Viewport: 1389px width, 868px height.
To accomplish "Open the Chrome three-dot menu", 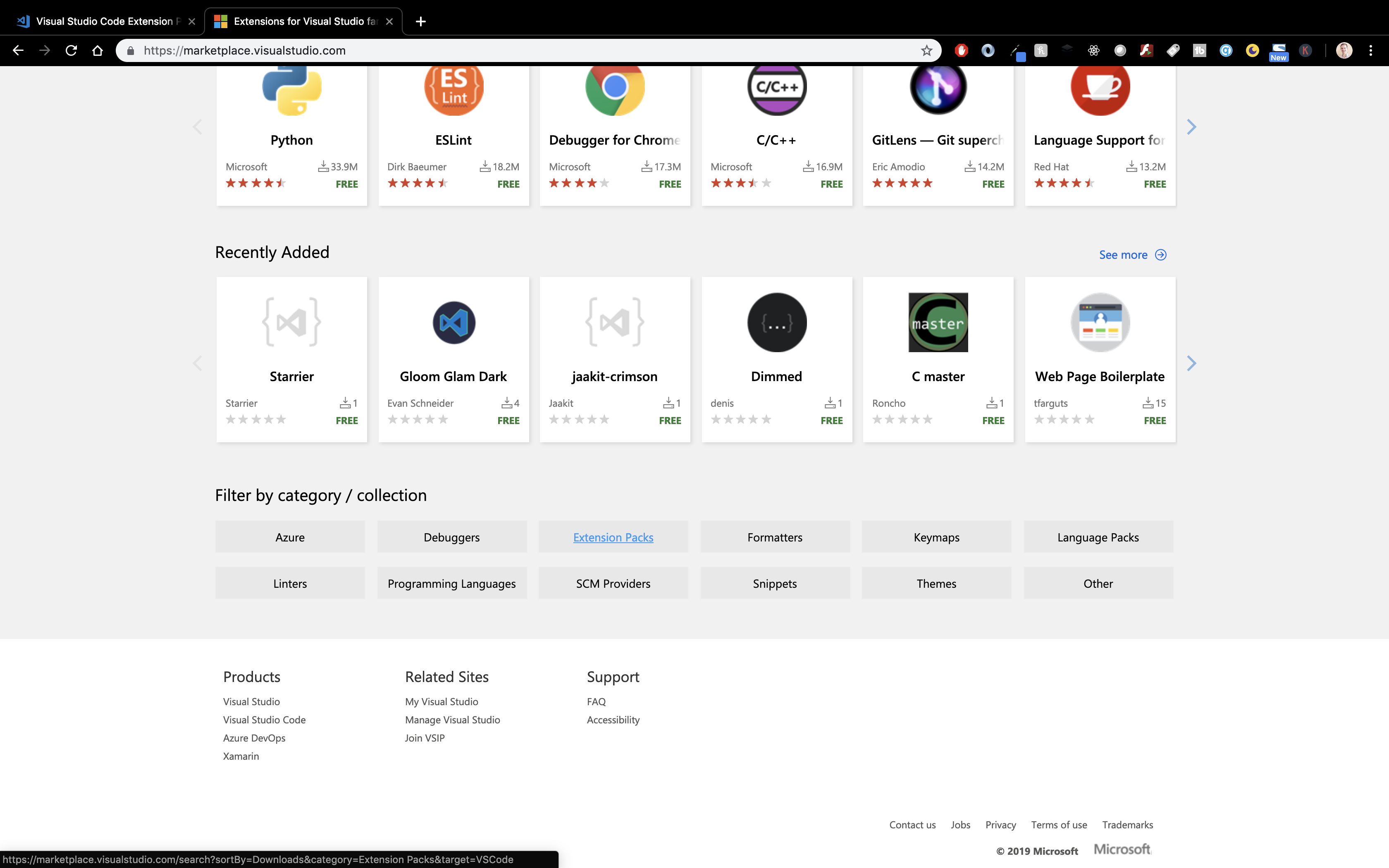I will coord(1371,50).
